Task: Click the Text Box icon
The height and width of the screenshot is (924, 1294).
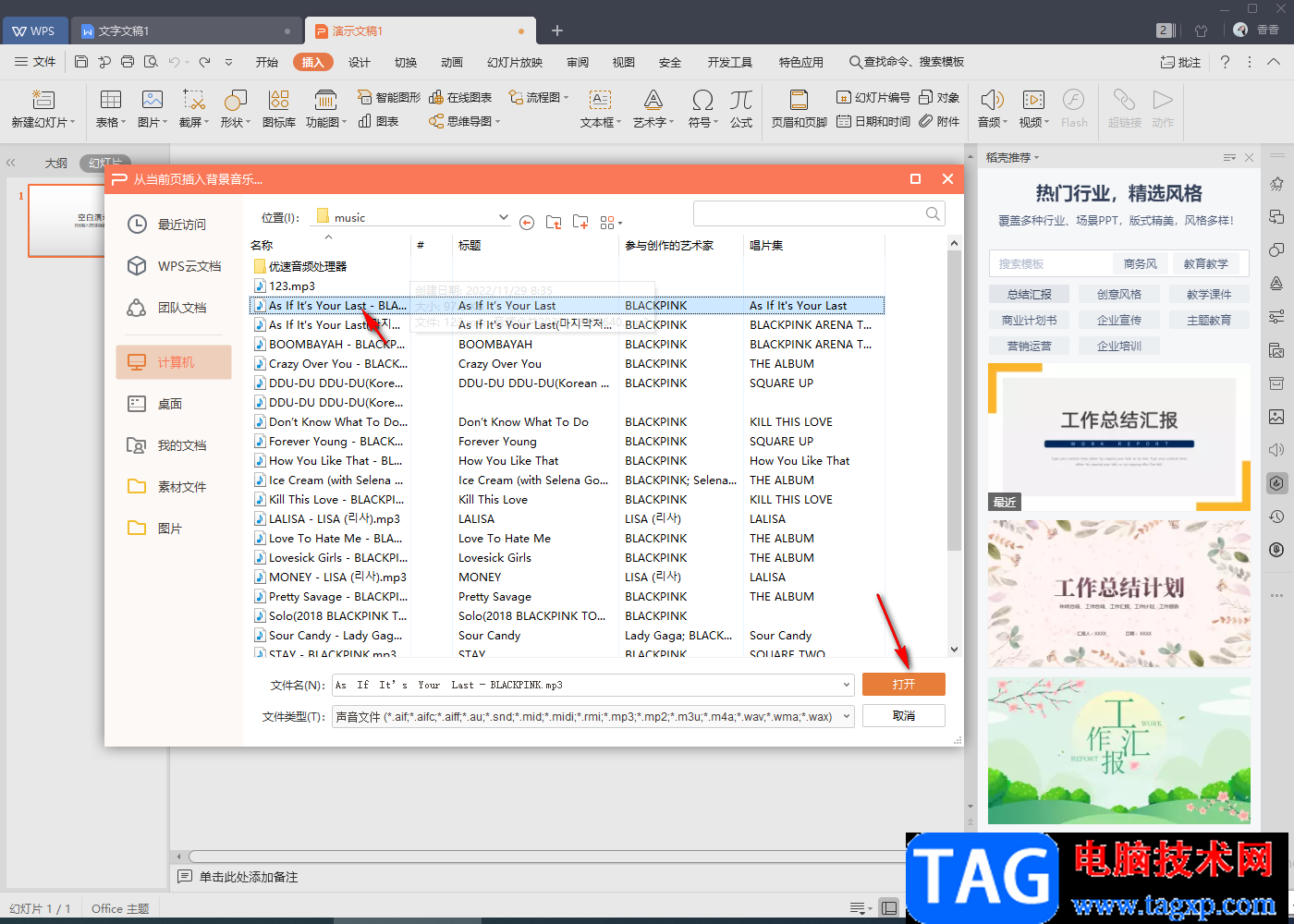Action: pos(600,100)
